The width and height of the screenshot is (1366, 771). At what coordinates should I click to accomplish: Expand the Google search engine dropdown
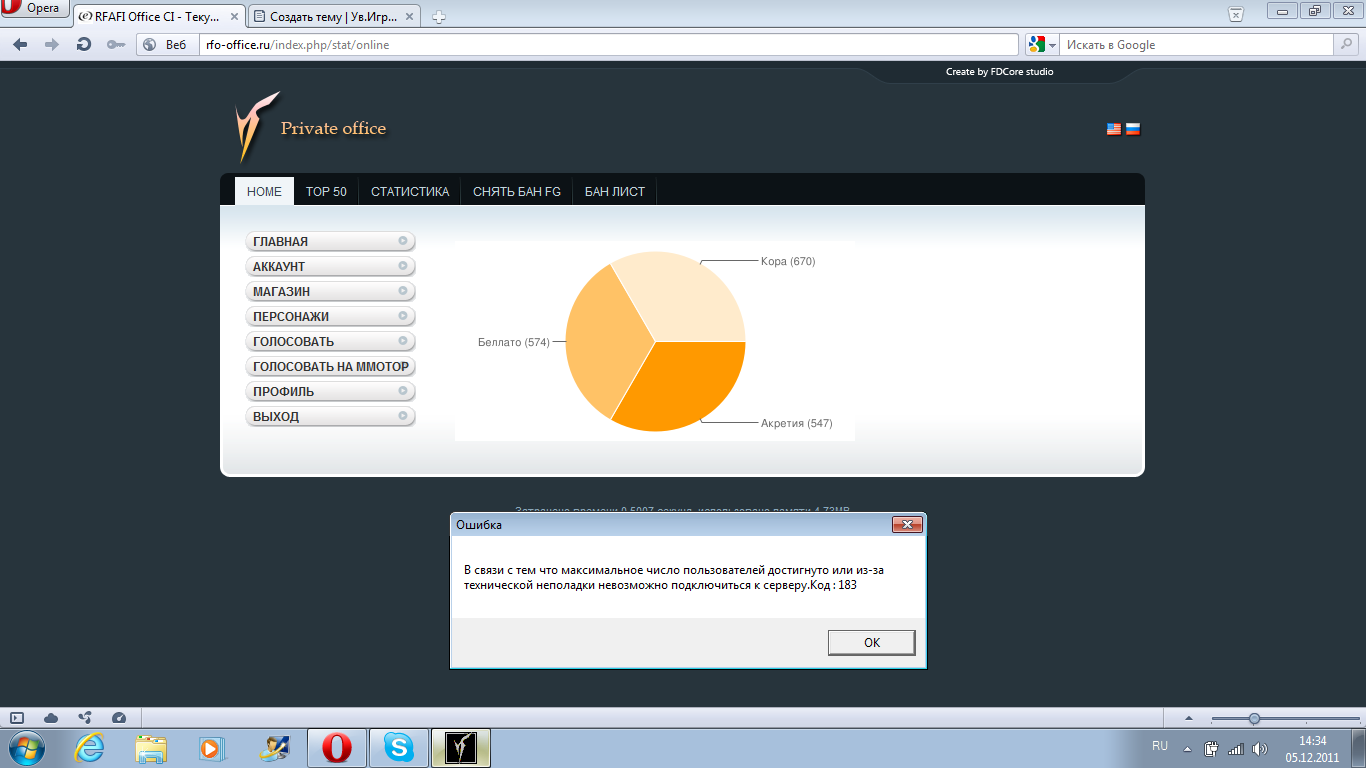click(1041, 45)
